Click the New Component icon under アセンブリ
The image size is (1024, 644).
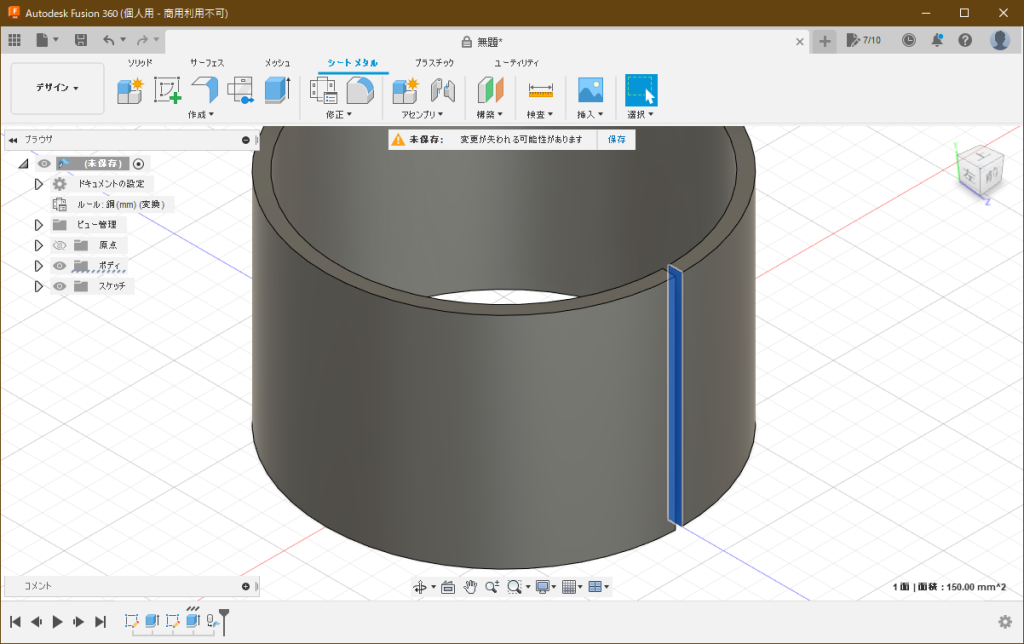tap(406, 91)
